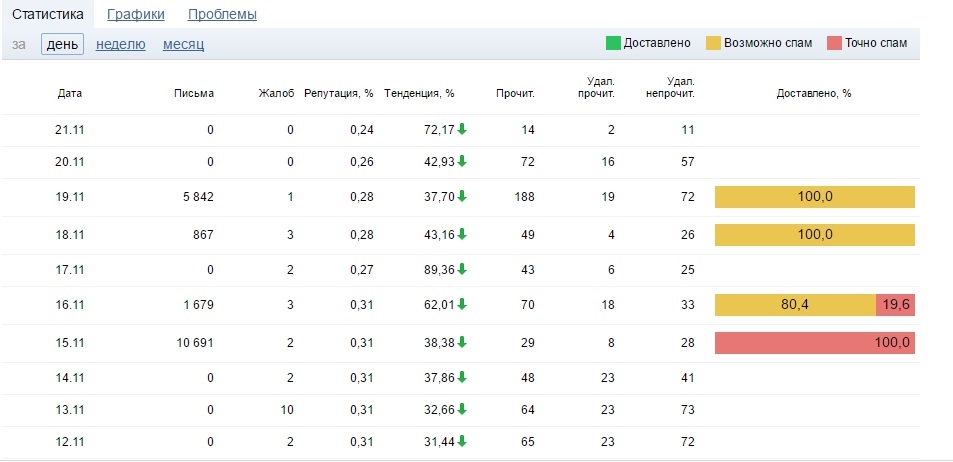Show statistics for месяц
The height and width of the screenshot is (462, 953).
184,44
